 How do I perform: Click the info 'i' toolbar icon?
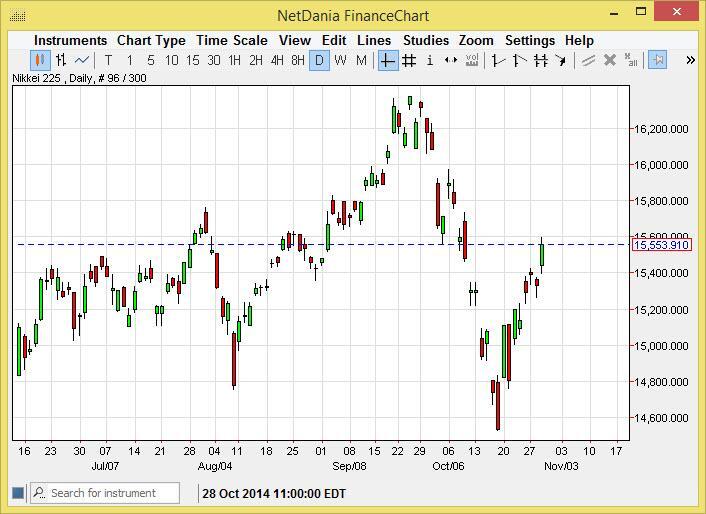pyautogui.click(x=430, y=60)
